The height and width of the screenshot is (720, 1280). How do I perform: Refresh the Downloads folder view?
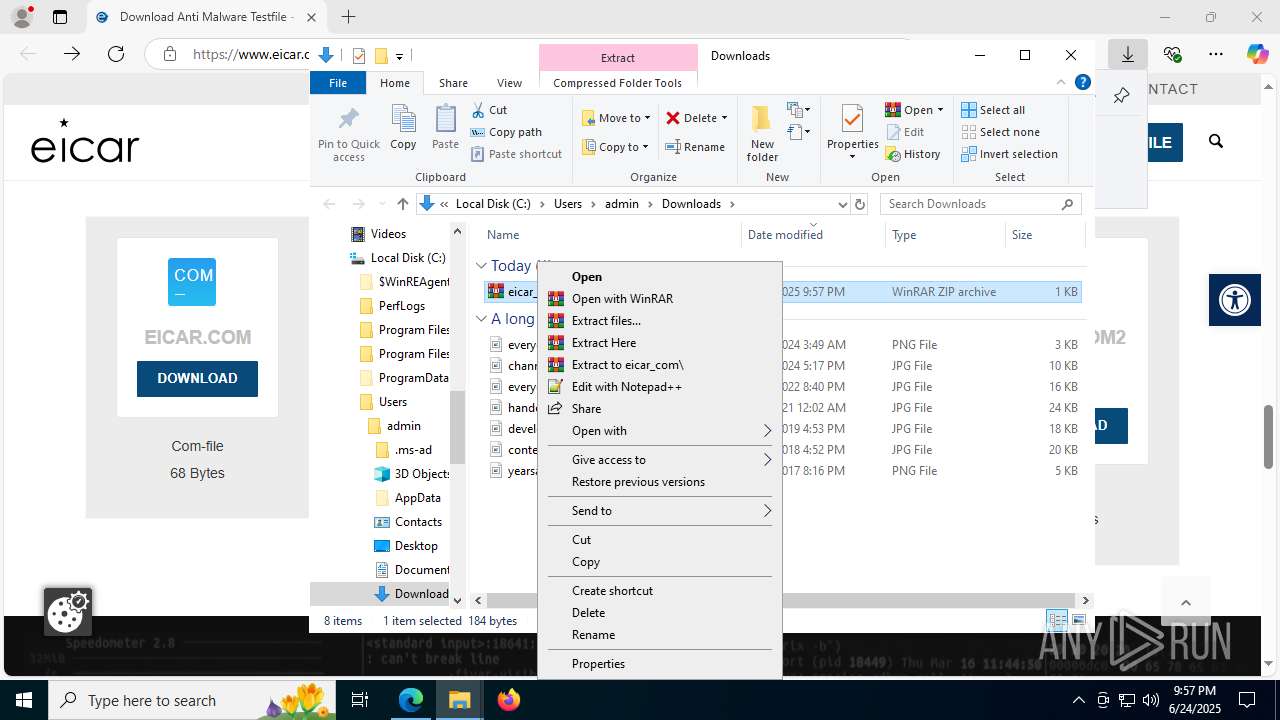(x=859, y=204)
